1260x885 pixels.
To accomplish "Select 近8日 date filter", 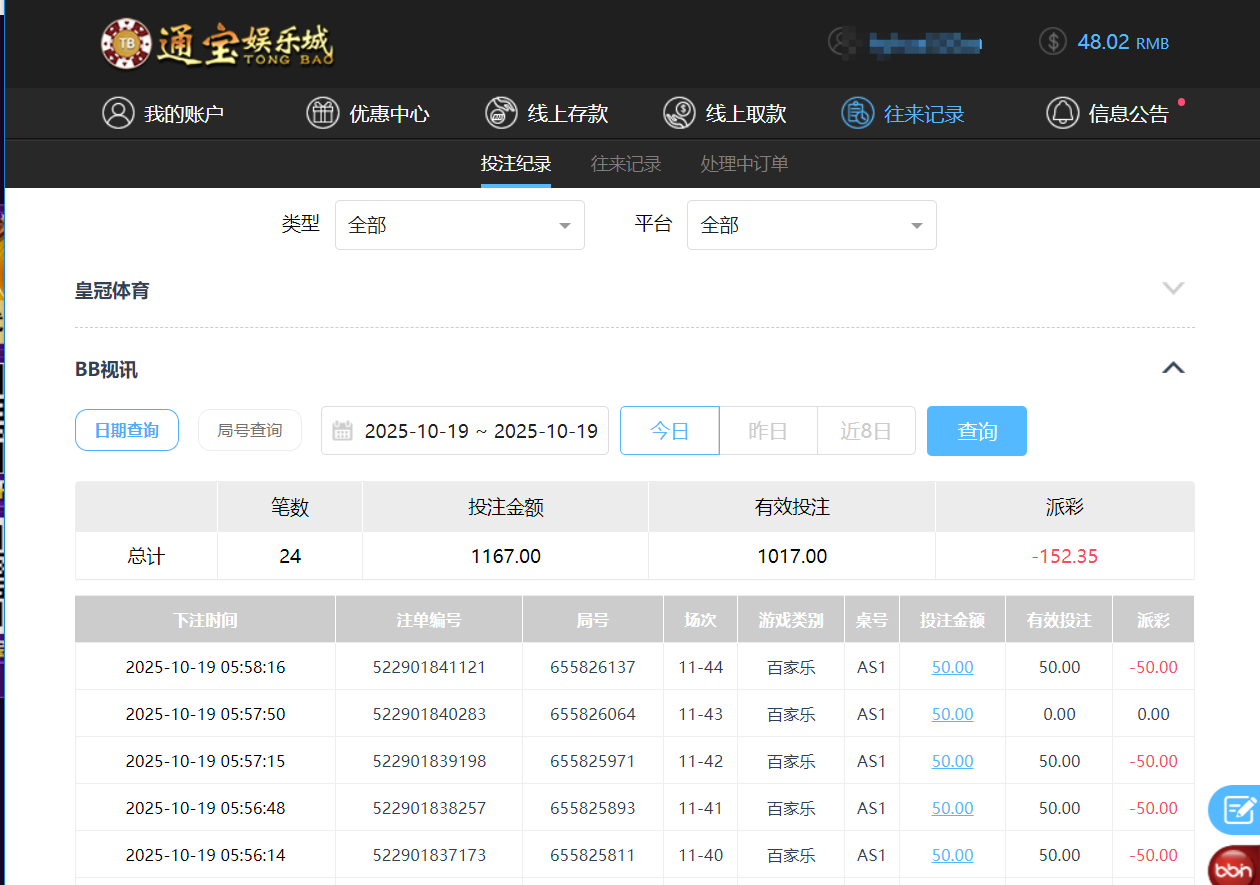I will click(x=866, y=430).
